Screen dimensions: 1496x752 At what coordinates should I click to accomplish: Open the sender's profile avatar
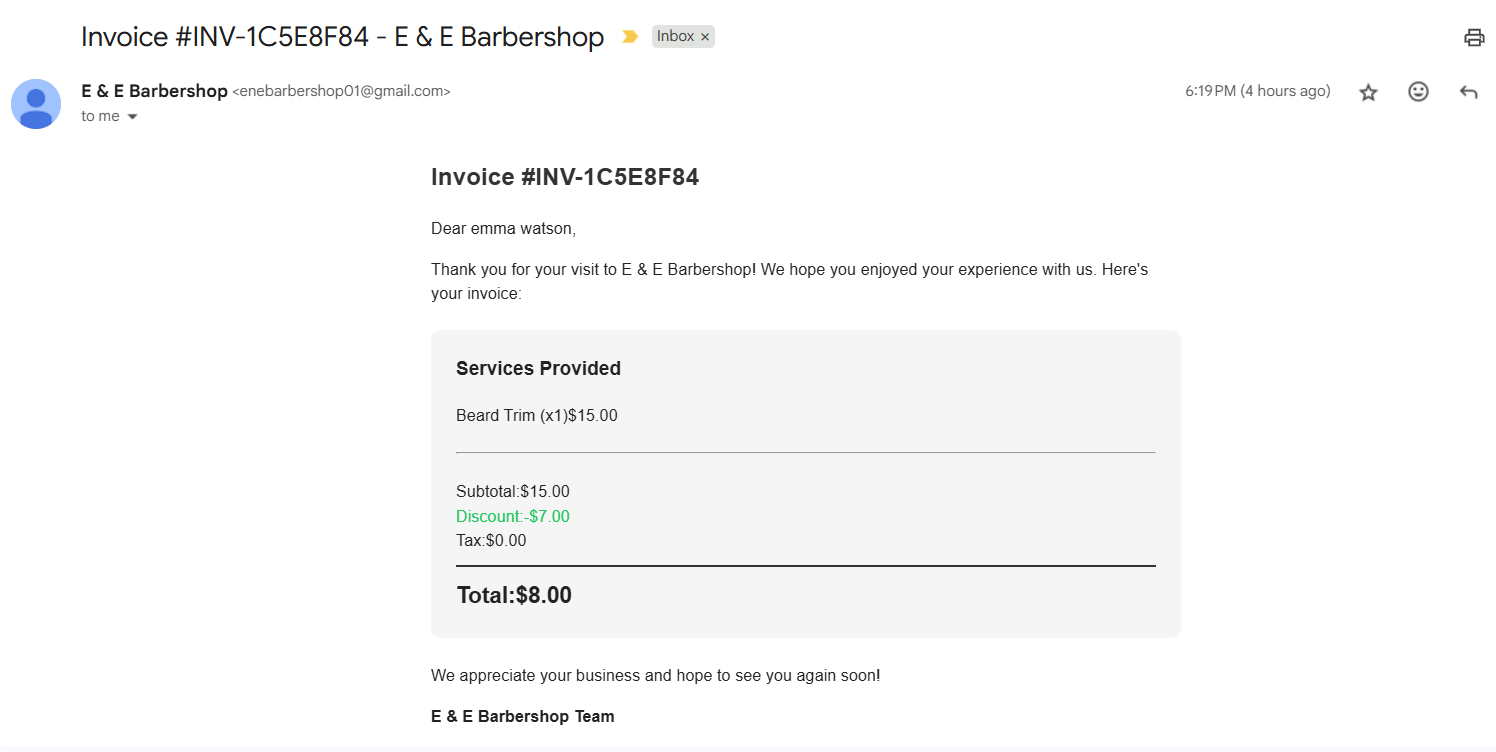pyautogui.click(x=36, y=104)
